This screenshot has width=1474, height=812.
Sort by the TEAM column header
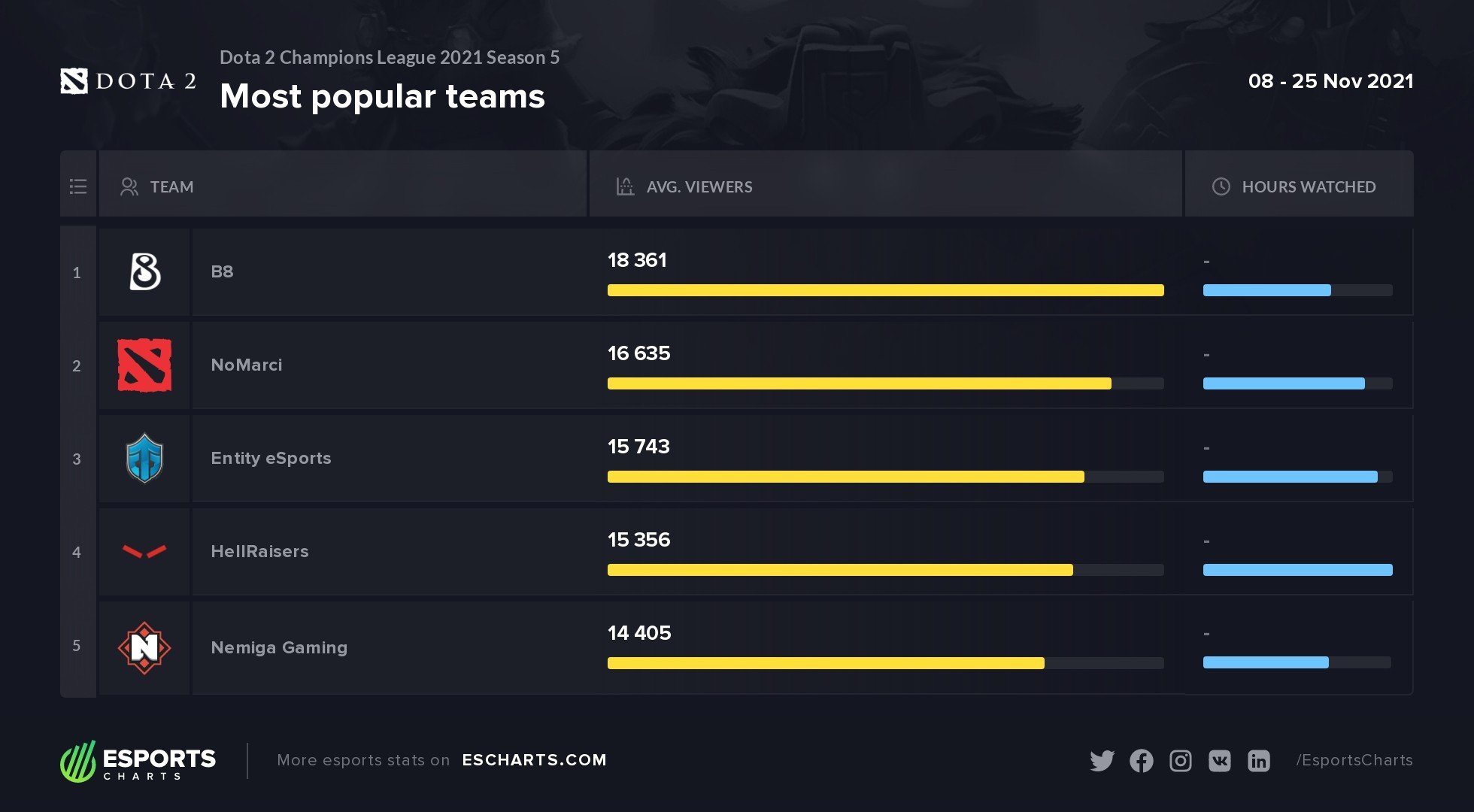(171, 186)
